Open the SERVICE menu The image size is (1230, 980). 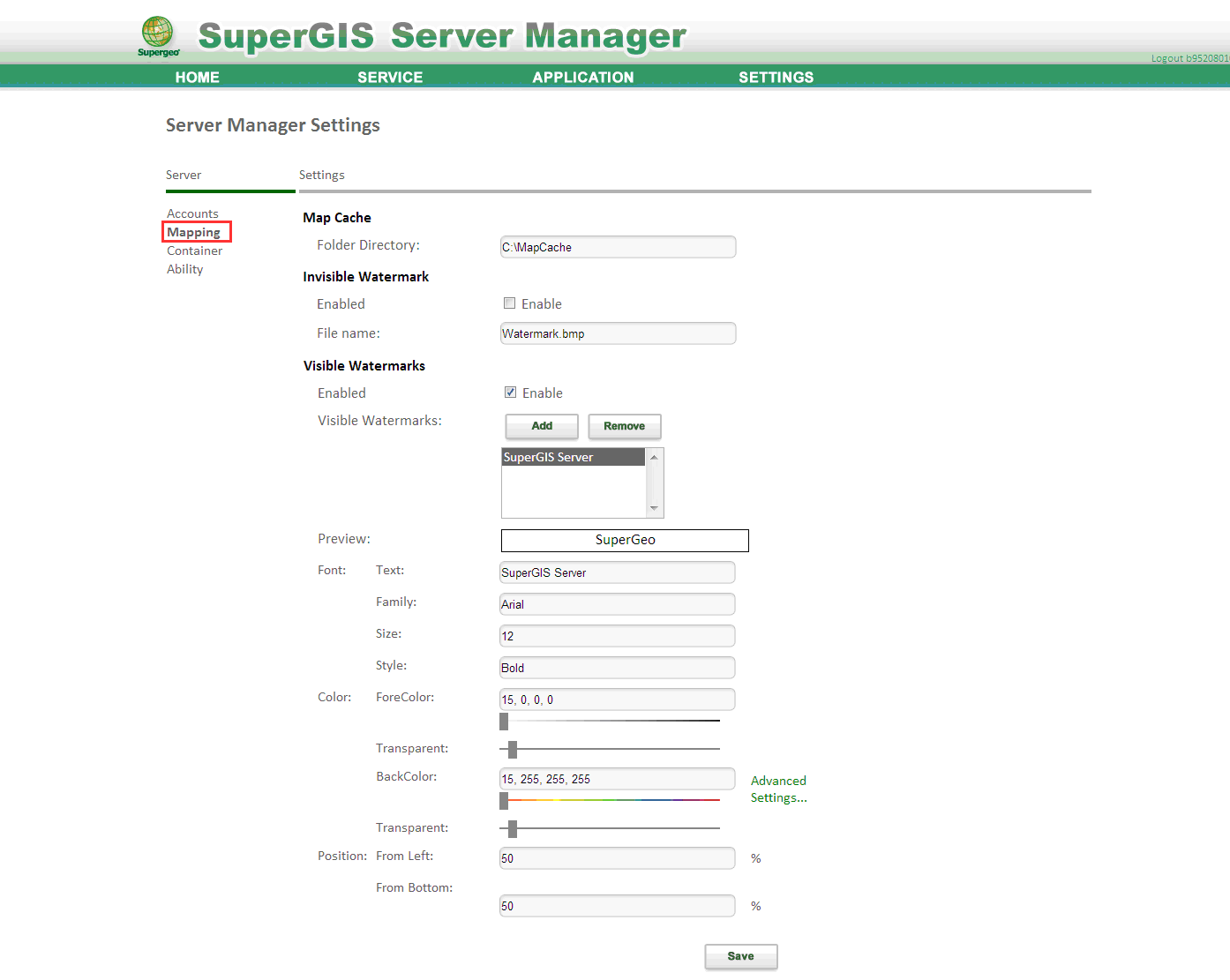[x=390, y=78]
